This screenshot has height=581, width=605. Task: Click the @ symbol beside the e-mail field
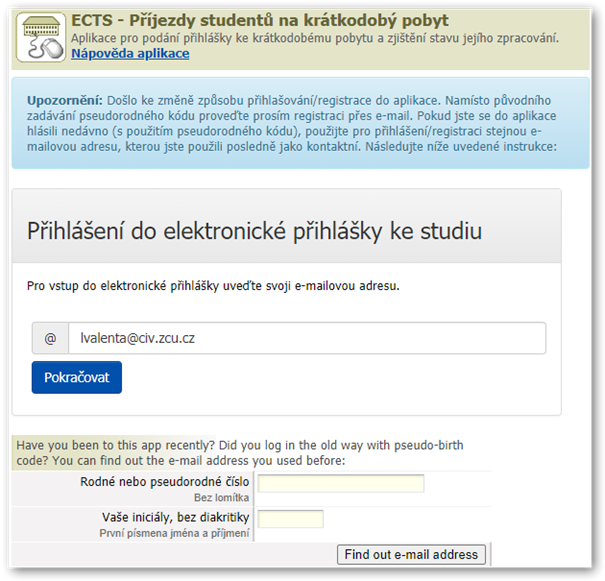tap(50, 338)
